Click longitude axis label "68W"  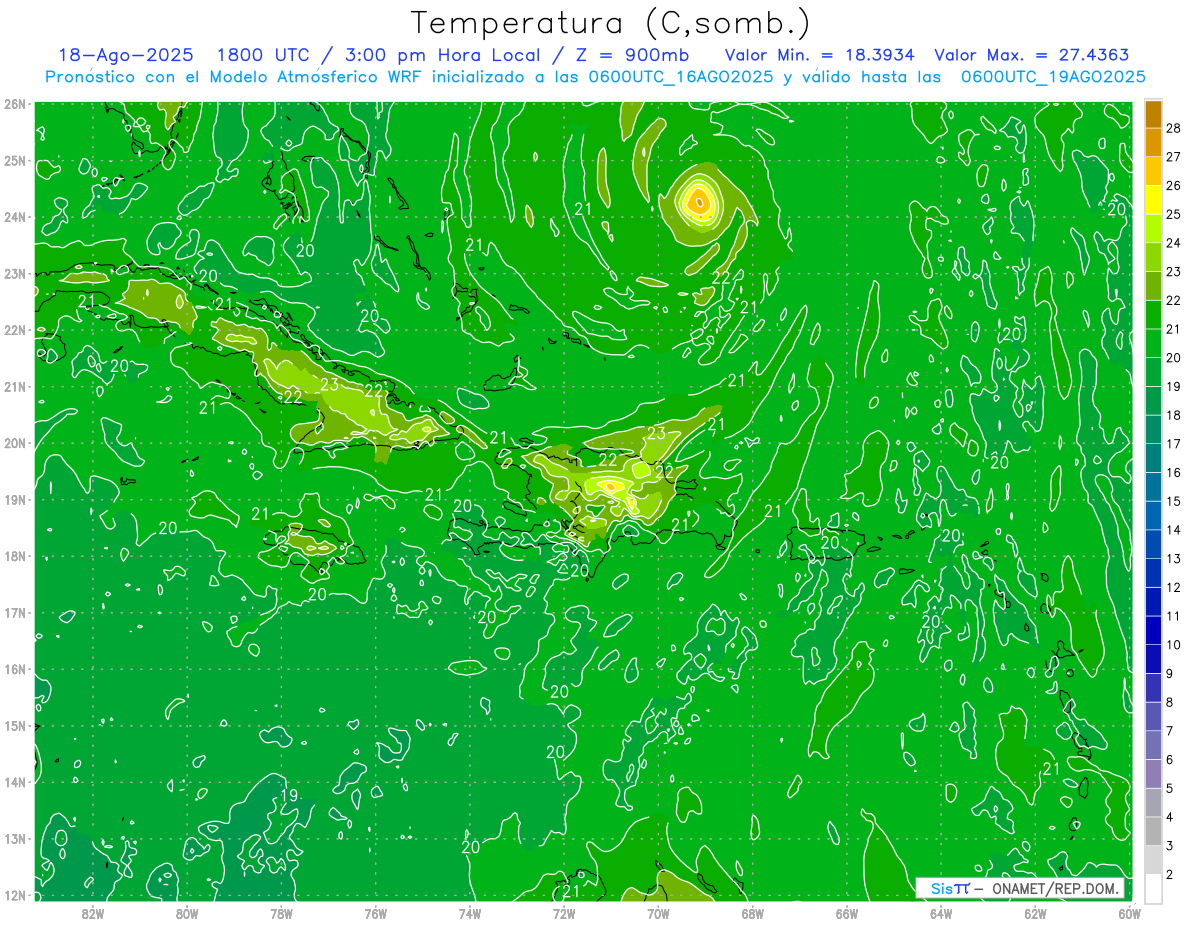click(x=753, y=913)
